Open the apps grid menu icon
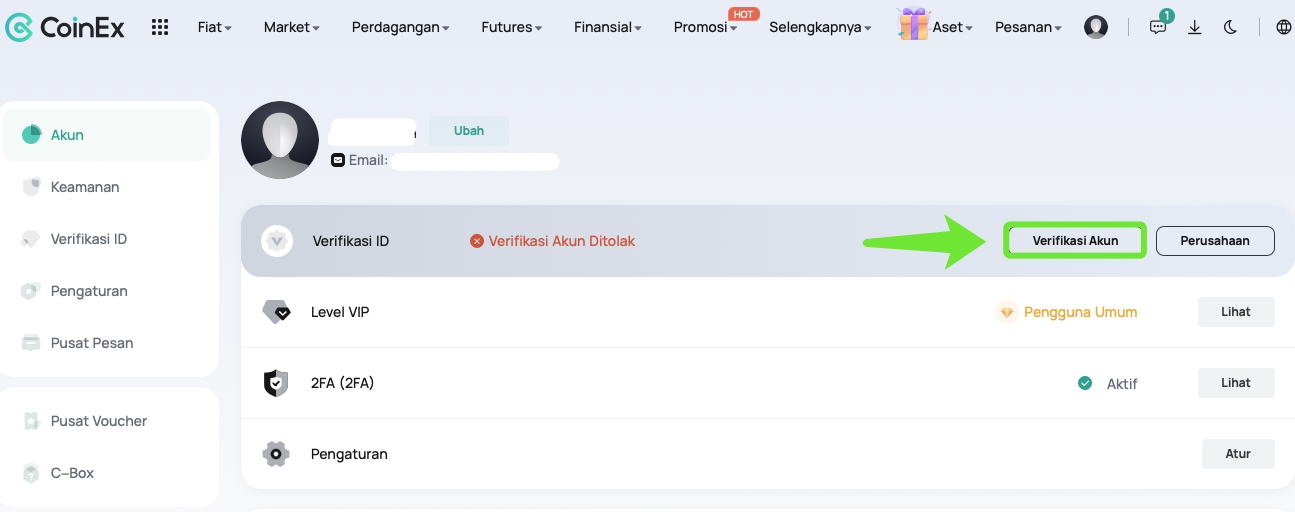This screenshot has height=512, width=1295. point(160,27)
